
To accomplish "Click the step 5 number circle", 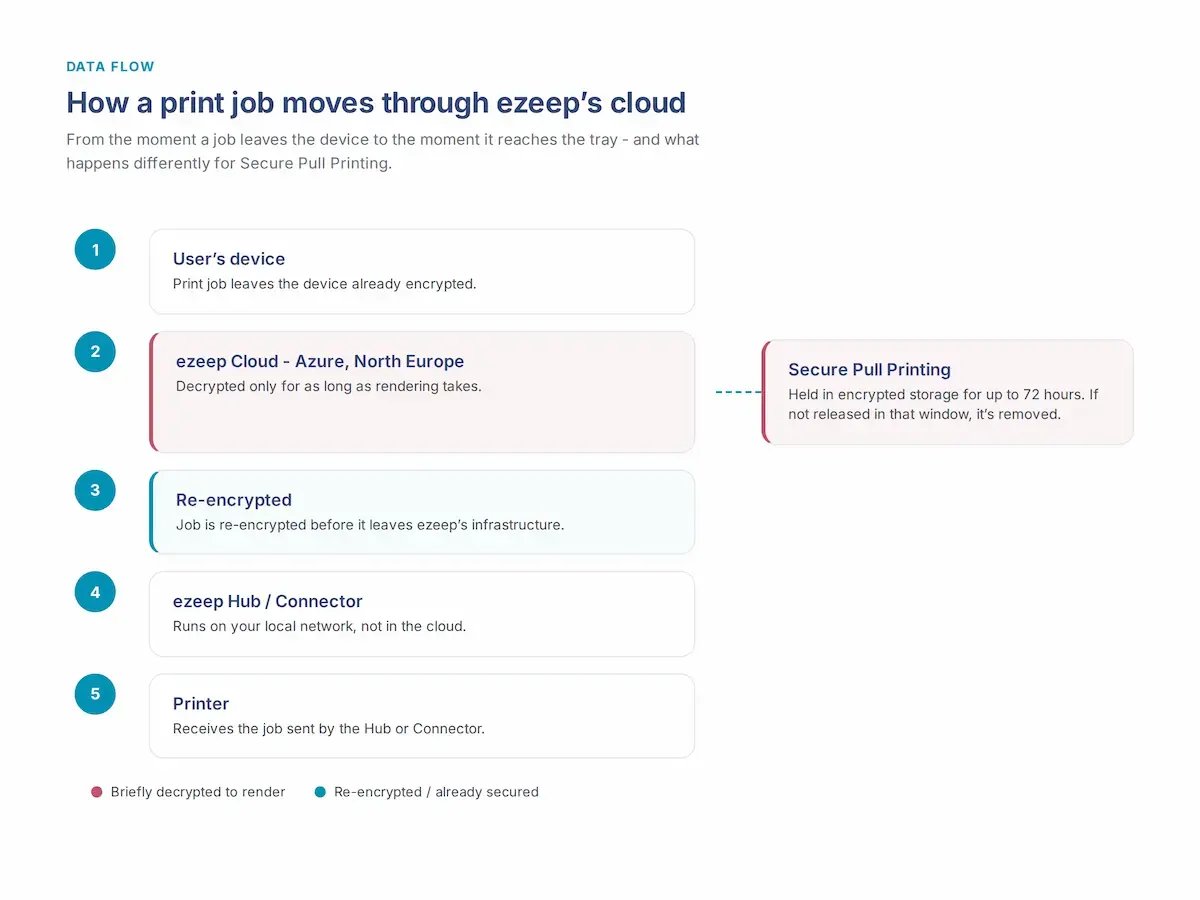I will [x=95, y=694].
